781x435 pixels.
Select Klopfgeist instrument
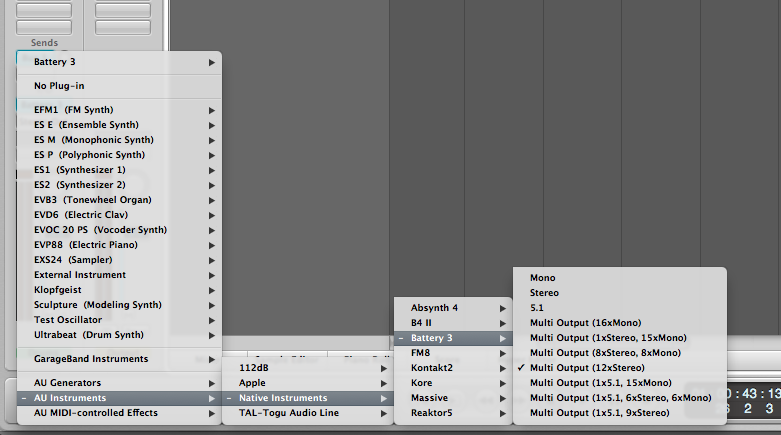click(120, 290)
